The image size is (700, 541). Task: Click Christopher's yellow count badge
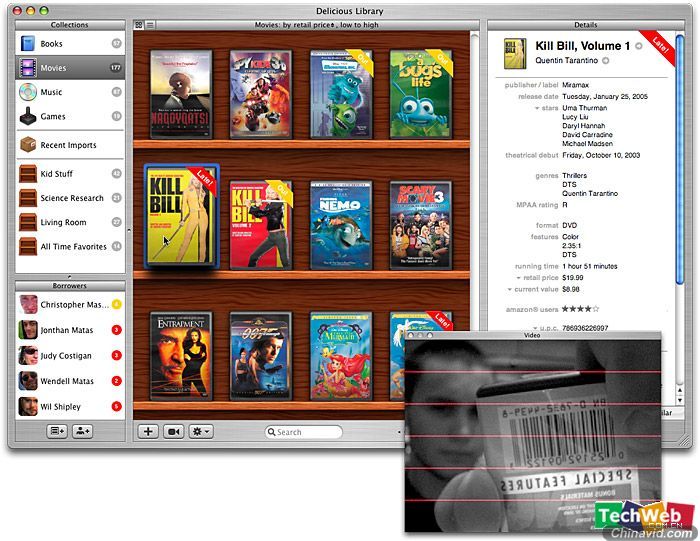pyautogui.click(x=116, y=304)
